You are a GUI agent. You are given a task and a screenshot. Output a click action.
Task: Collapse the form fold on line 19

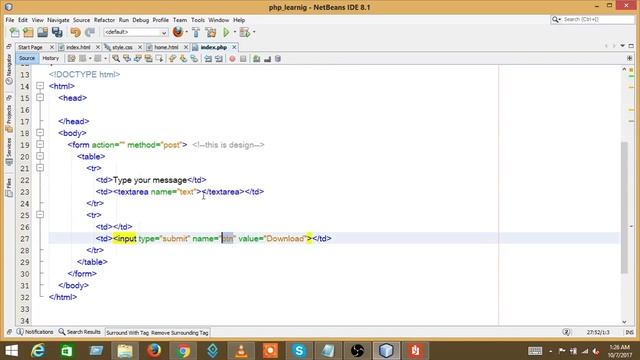click(40, 144)
